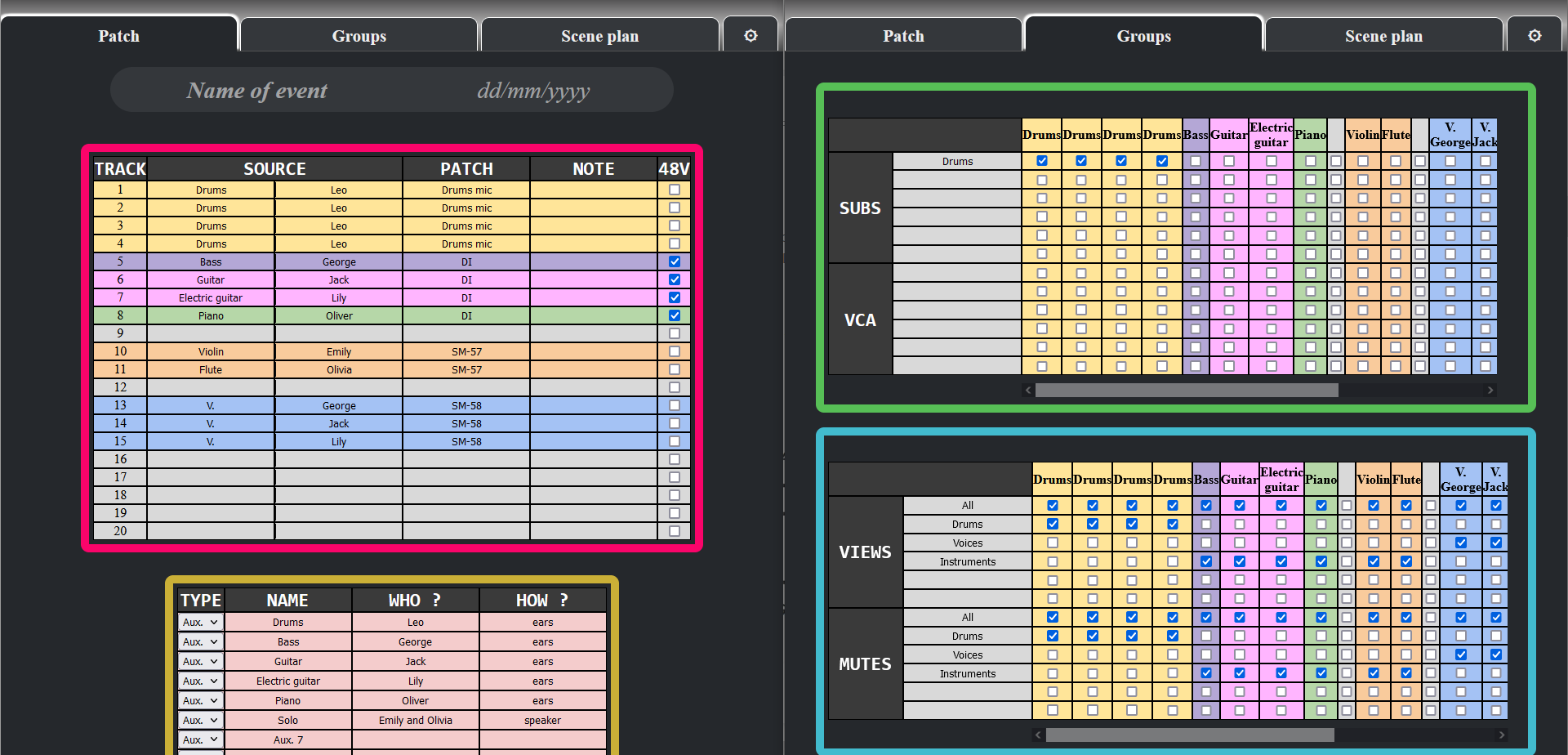Click right arrow of SUBS/VCA scrollbar
Screen dimensions: 1568x755
click(x=1490, y=391)
